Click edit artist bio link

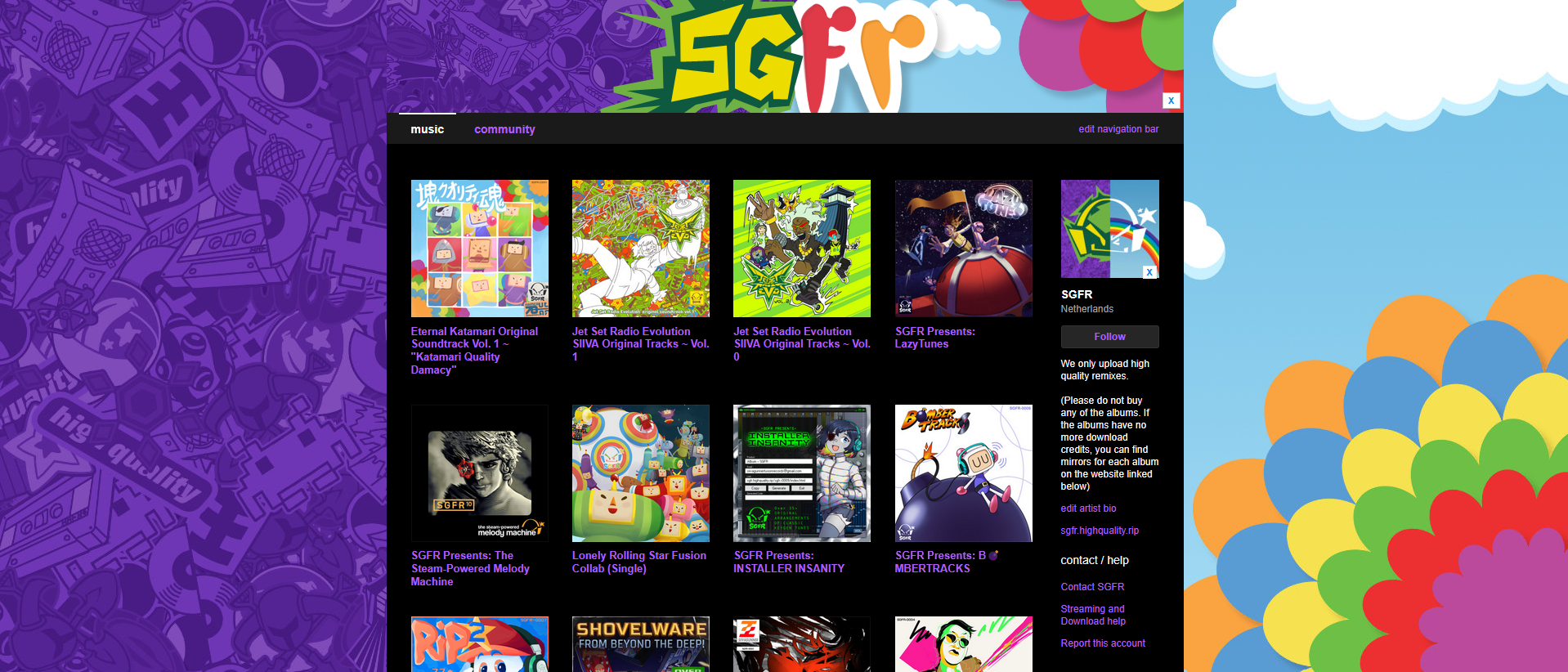coord(1088,508)
